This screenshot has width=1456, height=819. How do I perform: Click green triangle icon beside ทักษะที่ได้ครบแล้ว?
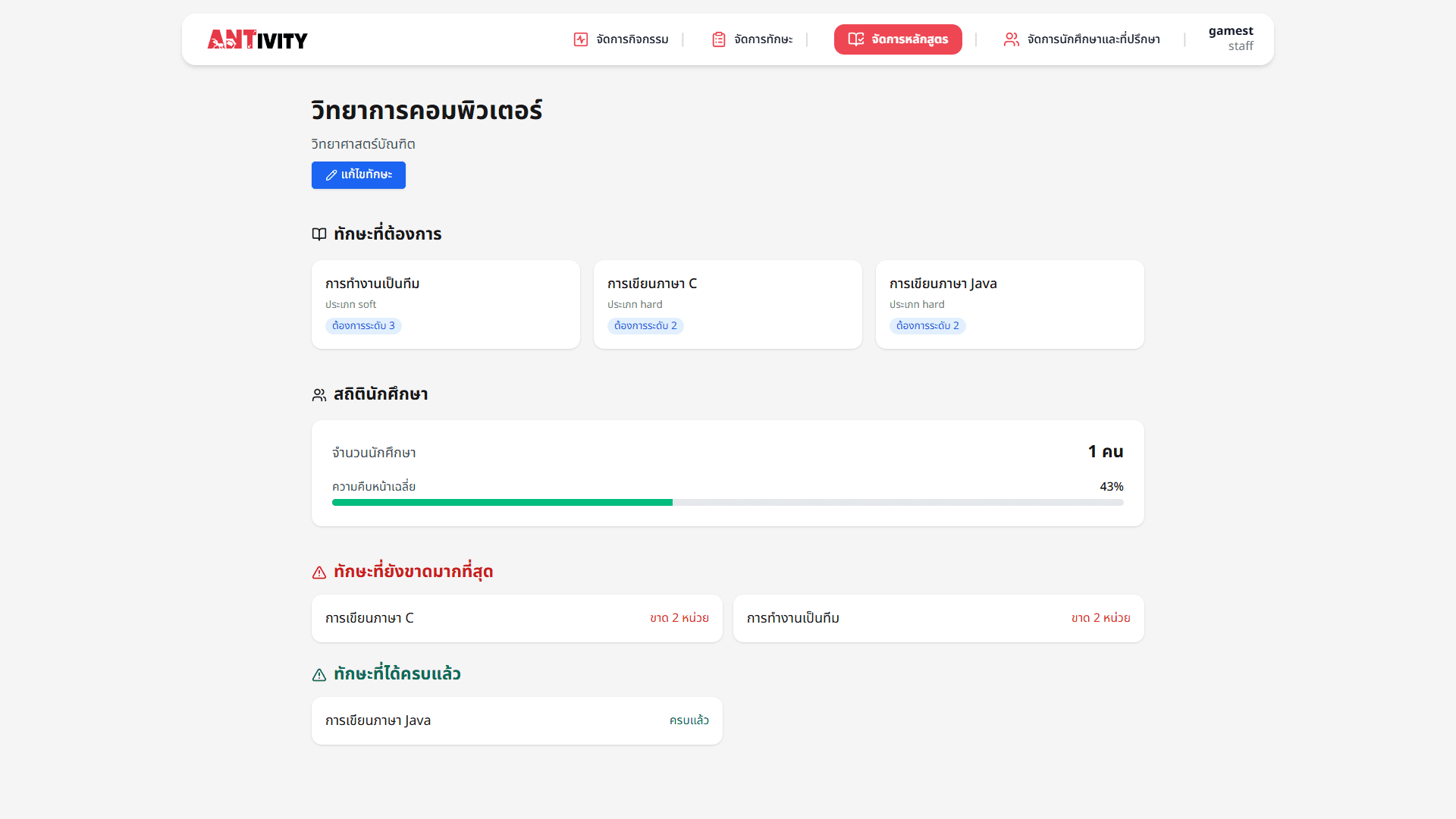coord(319,675)
